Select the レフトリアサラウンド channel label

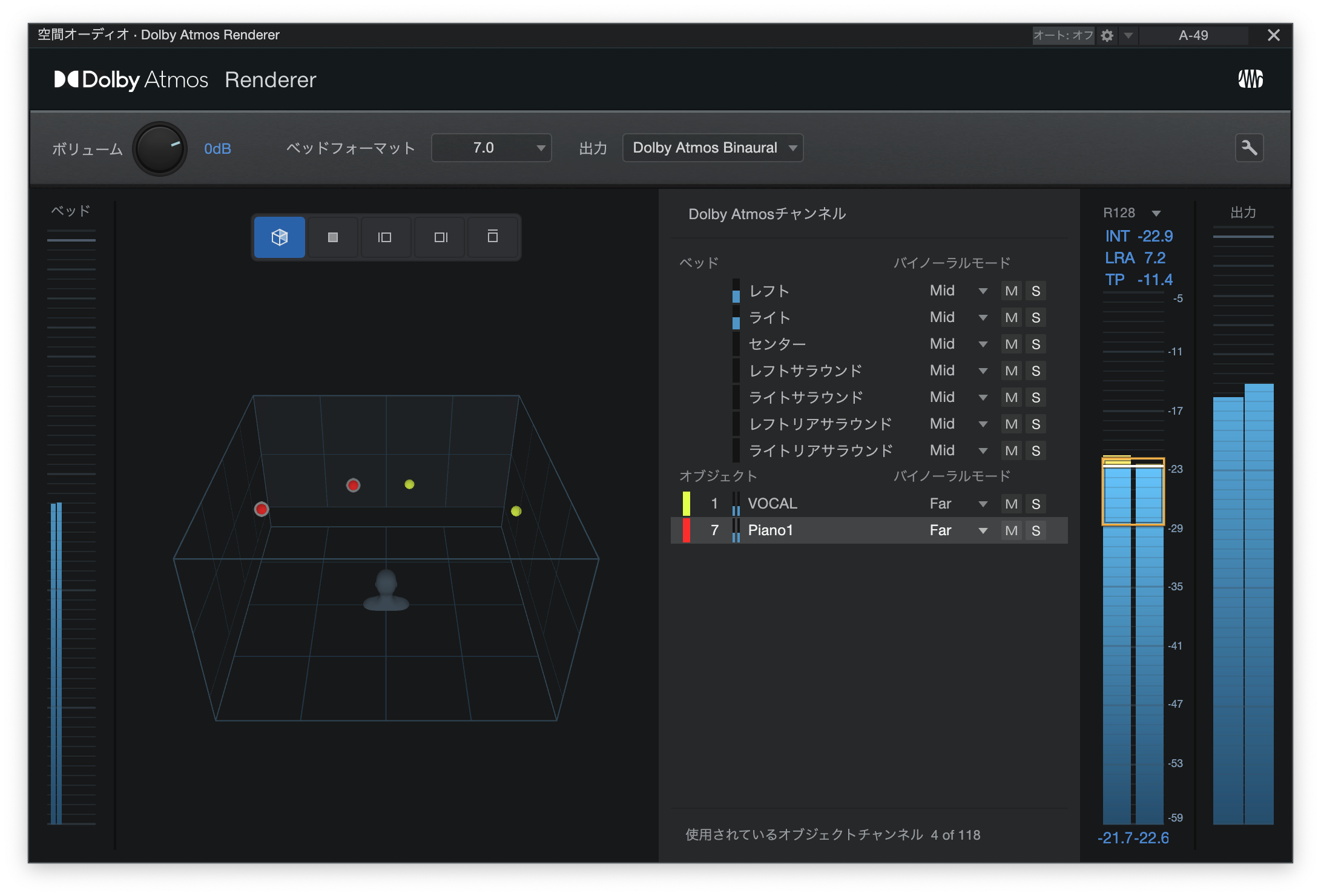[x=820, y=424]
